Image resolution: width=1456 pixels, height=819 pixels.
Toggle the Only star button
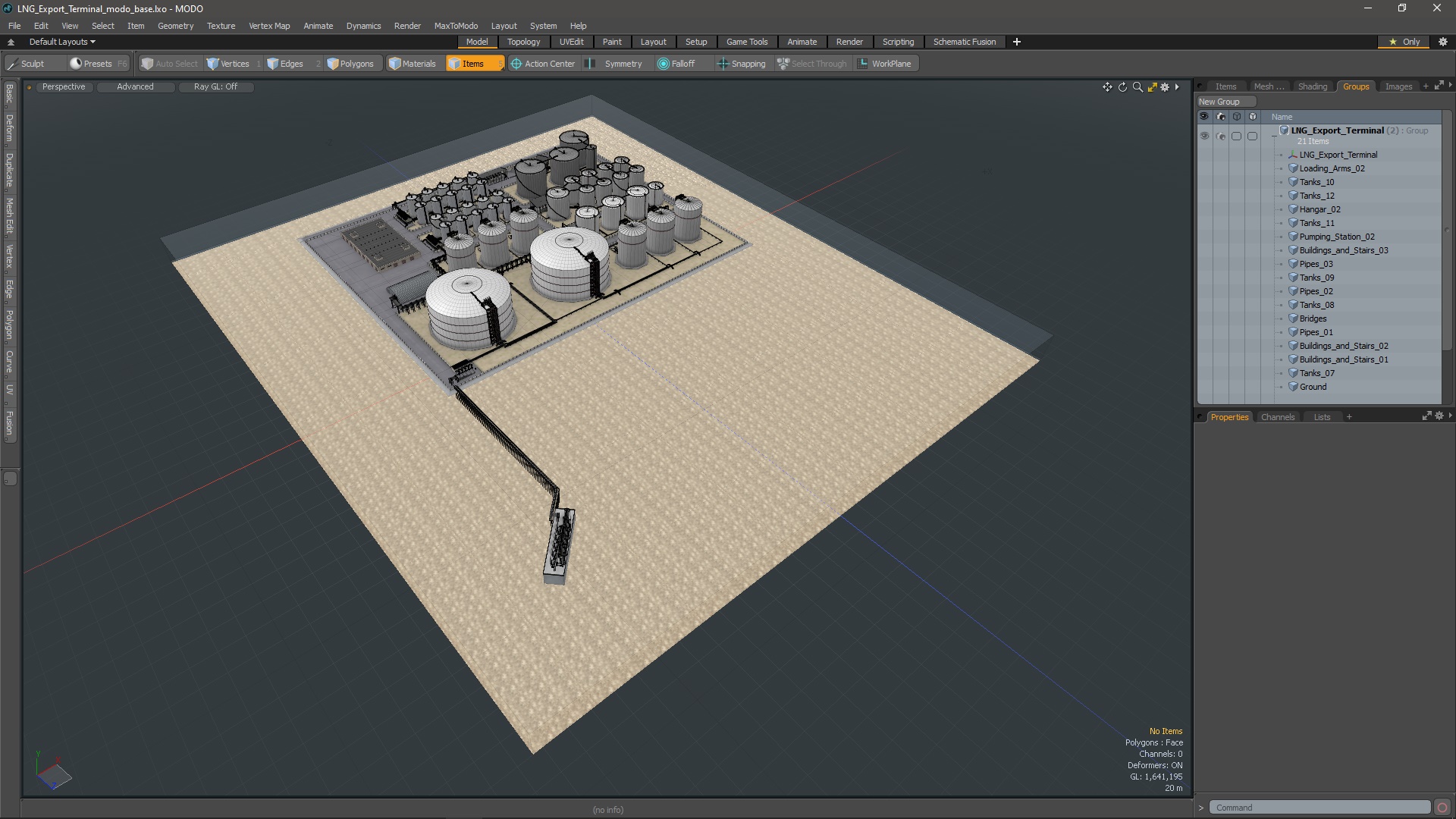click(1404, 42)
